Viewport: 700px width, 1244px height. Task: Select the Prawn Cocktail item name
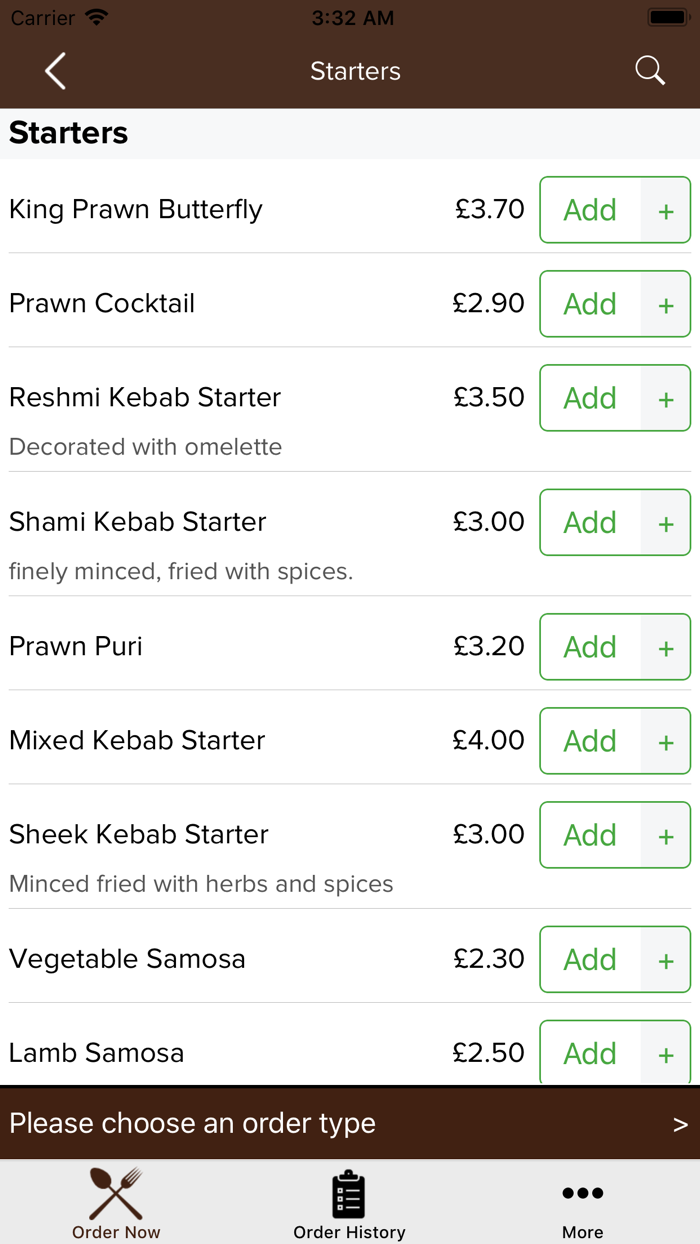102,303
